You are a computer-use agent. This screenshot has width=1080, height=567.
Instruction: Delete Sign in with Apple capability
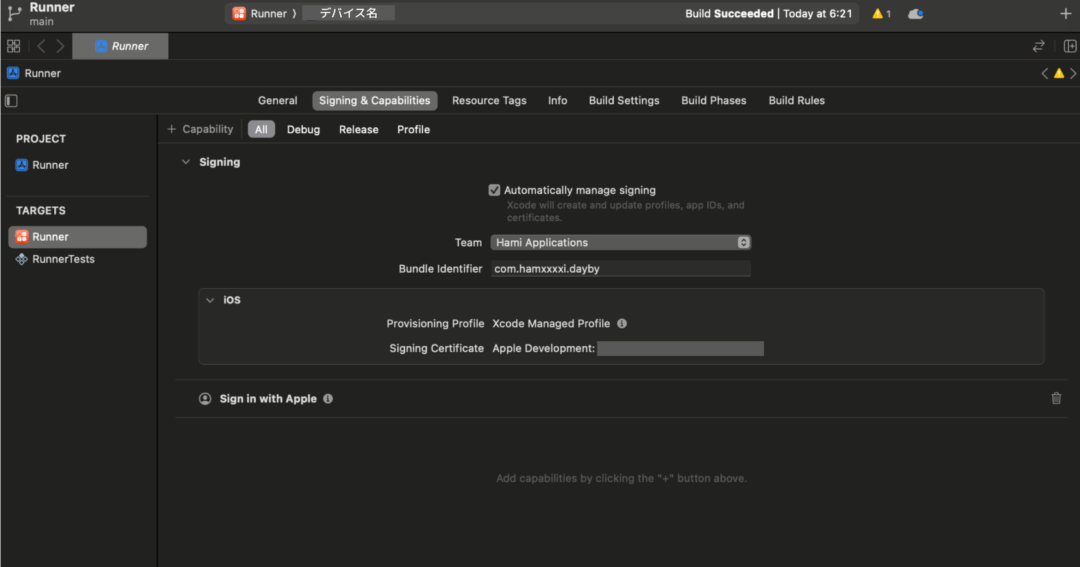[x=1056, y=398]
